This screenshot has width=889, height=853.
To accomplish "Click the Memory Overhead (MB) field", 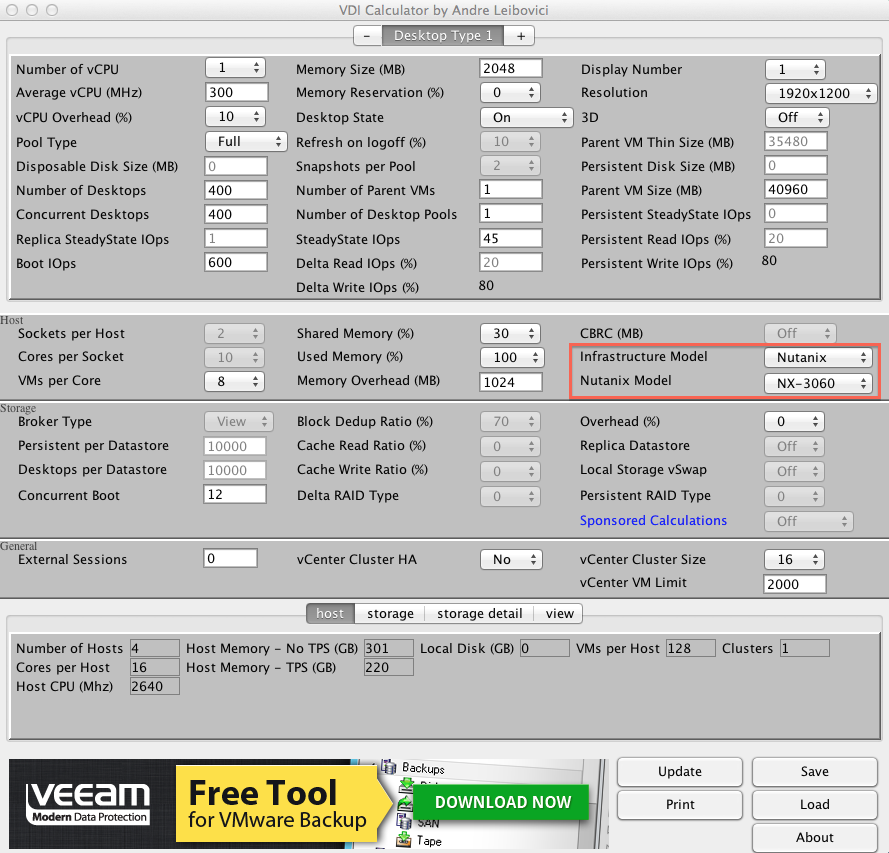I will coord(510,382).
